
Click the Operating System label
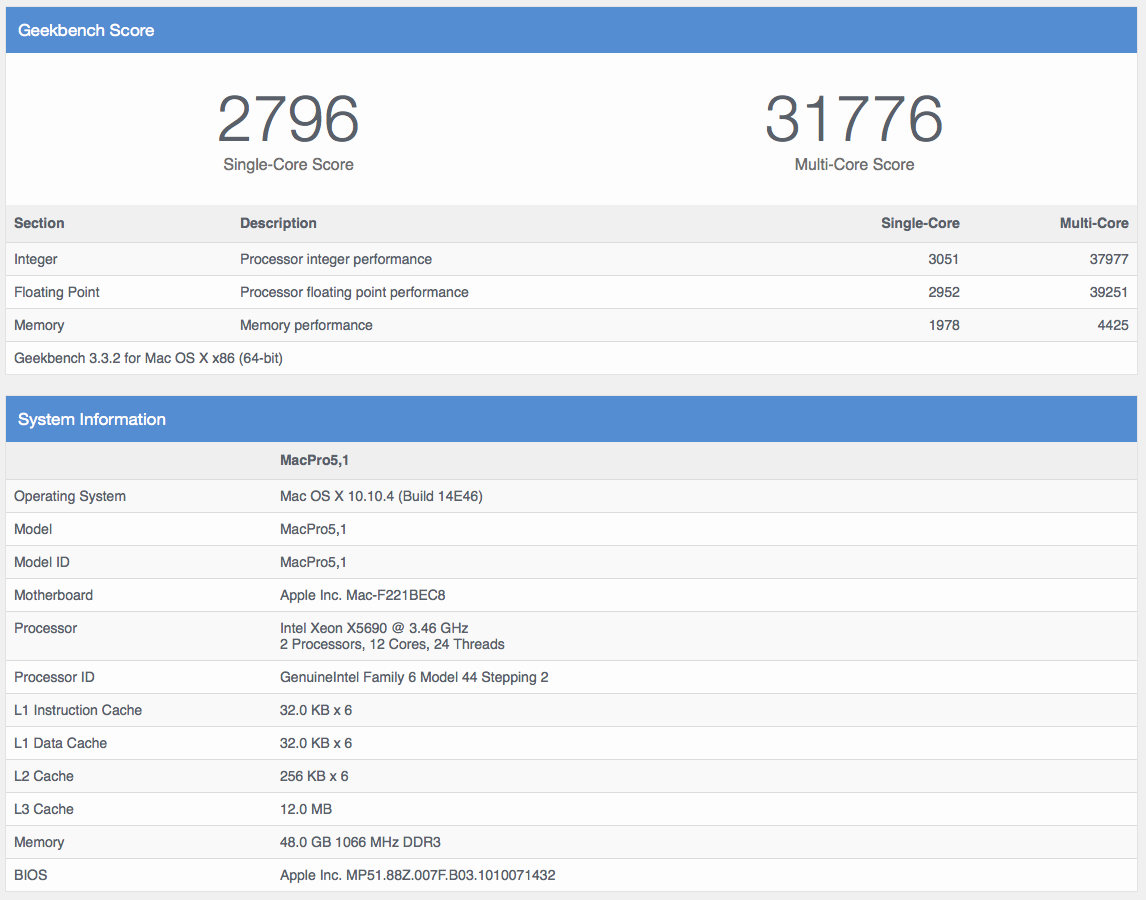pyautogui.click(x=70, y=496)
